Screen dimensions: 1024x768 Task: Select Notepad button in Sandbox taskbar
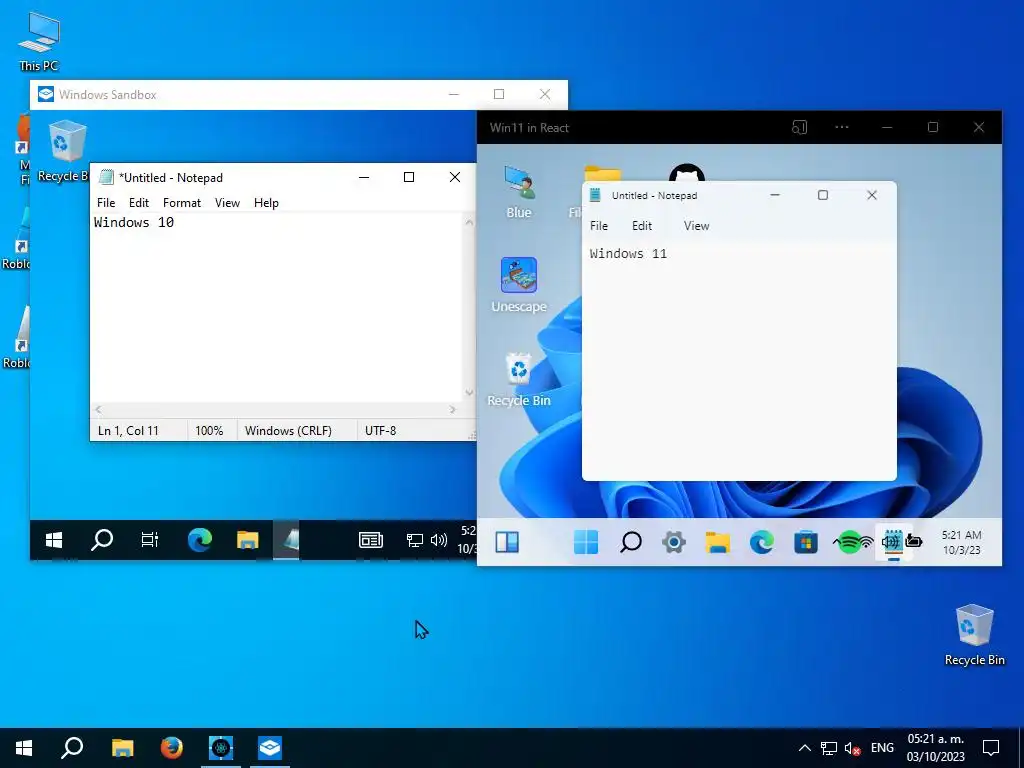point(286,539)
